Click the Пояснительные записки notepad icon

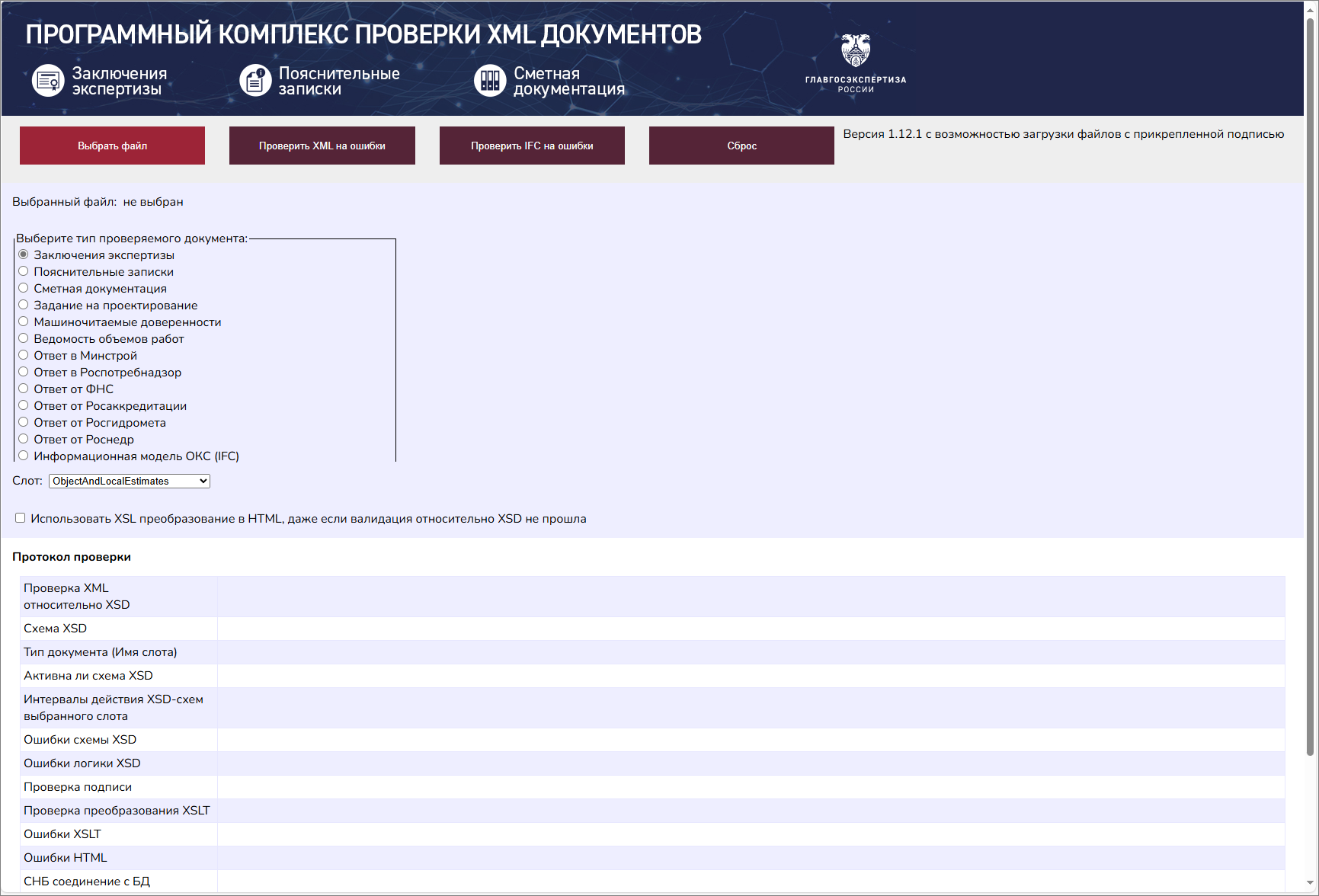(256, 80)
